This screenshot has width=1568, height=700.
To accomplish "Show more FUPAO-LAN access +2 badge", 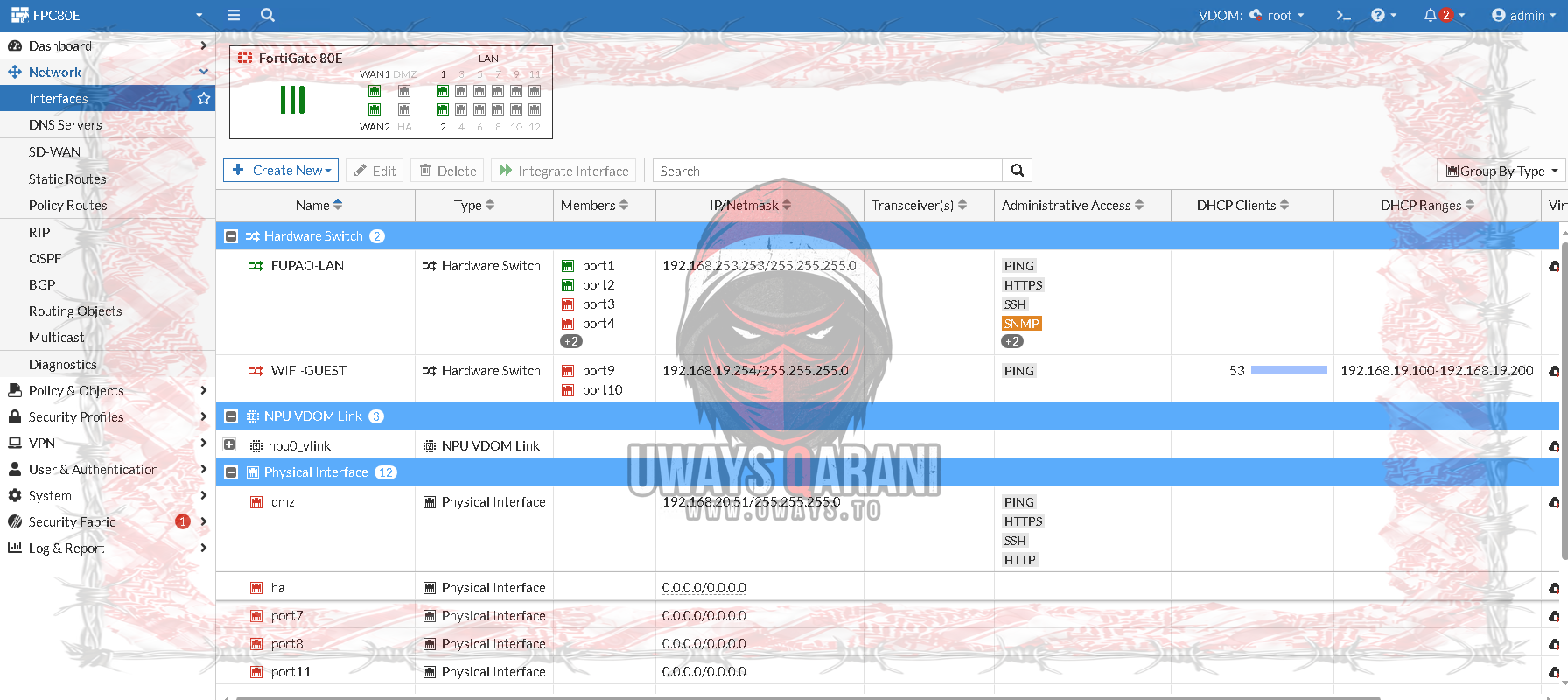I will point(1012,341).
